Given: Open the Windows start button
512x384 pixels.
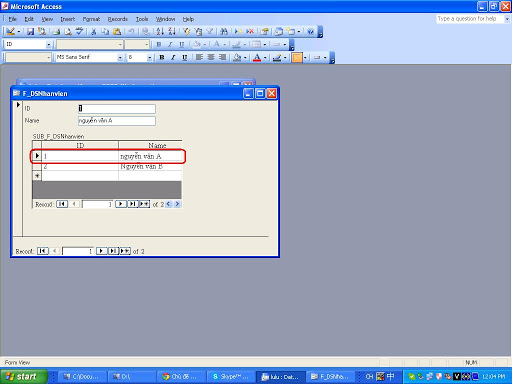Looking at the screenshot, I should [x=23, y=377].
